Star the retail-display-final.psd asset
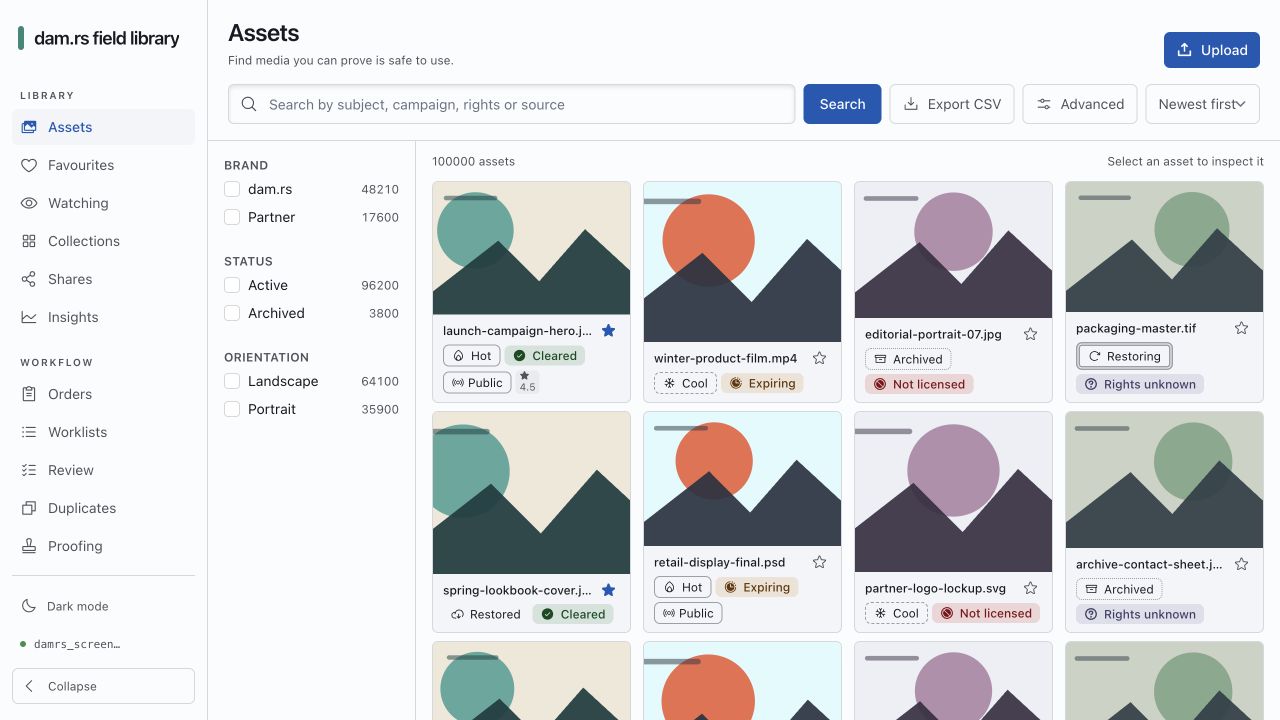Screen dimensions: 1280x720 pos(819,562)
